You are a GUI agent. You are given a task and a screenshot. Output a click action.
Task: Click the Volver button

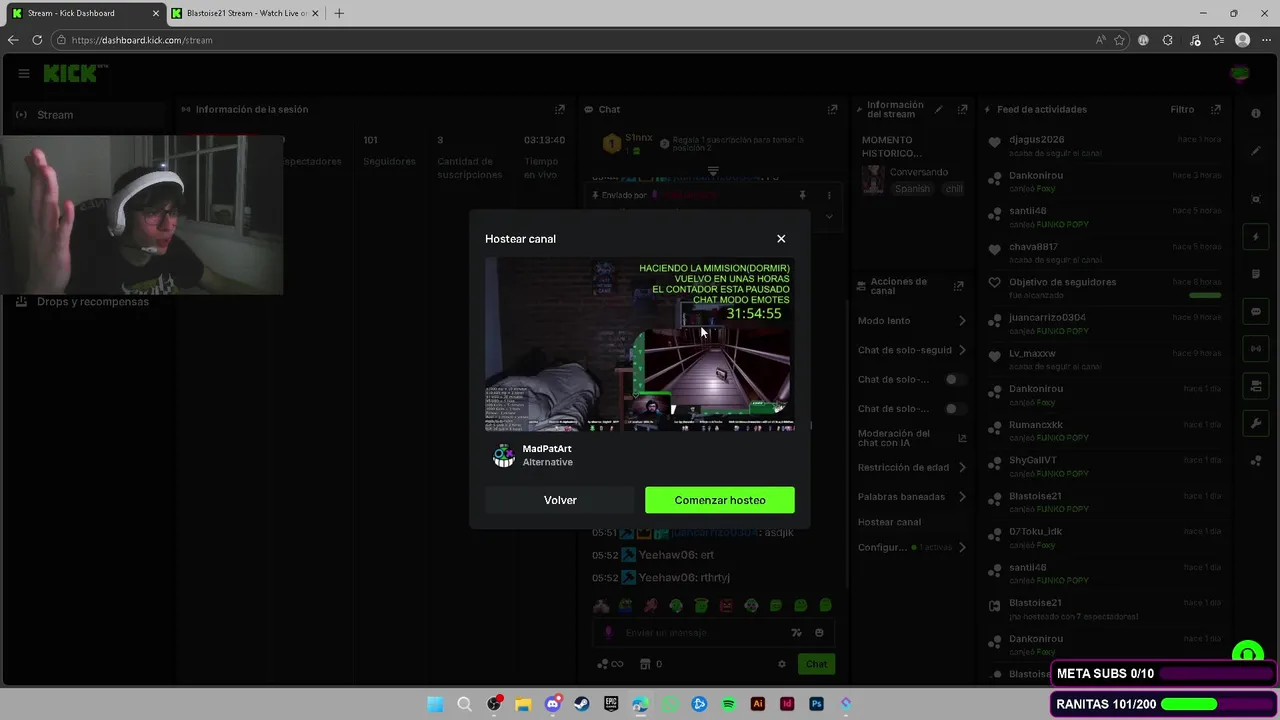pos(560,500)
